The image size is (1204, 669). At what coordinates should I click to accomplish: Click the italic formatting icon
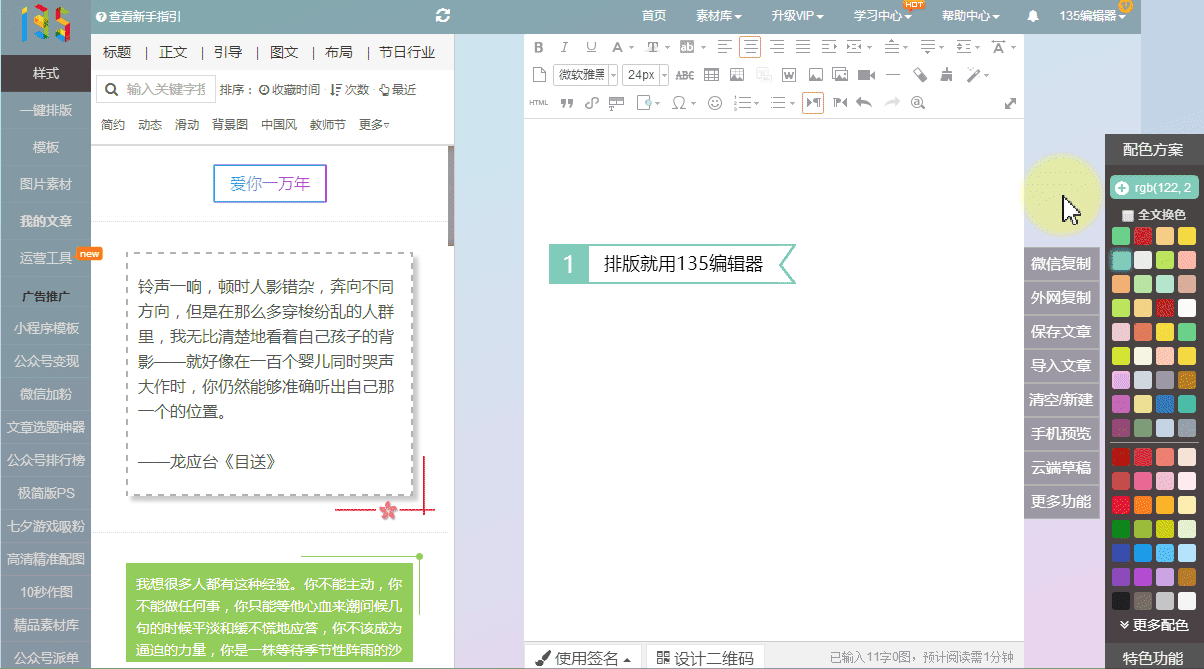564,47
